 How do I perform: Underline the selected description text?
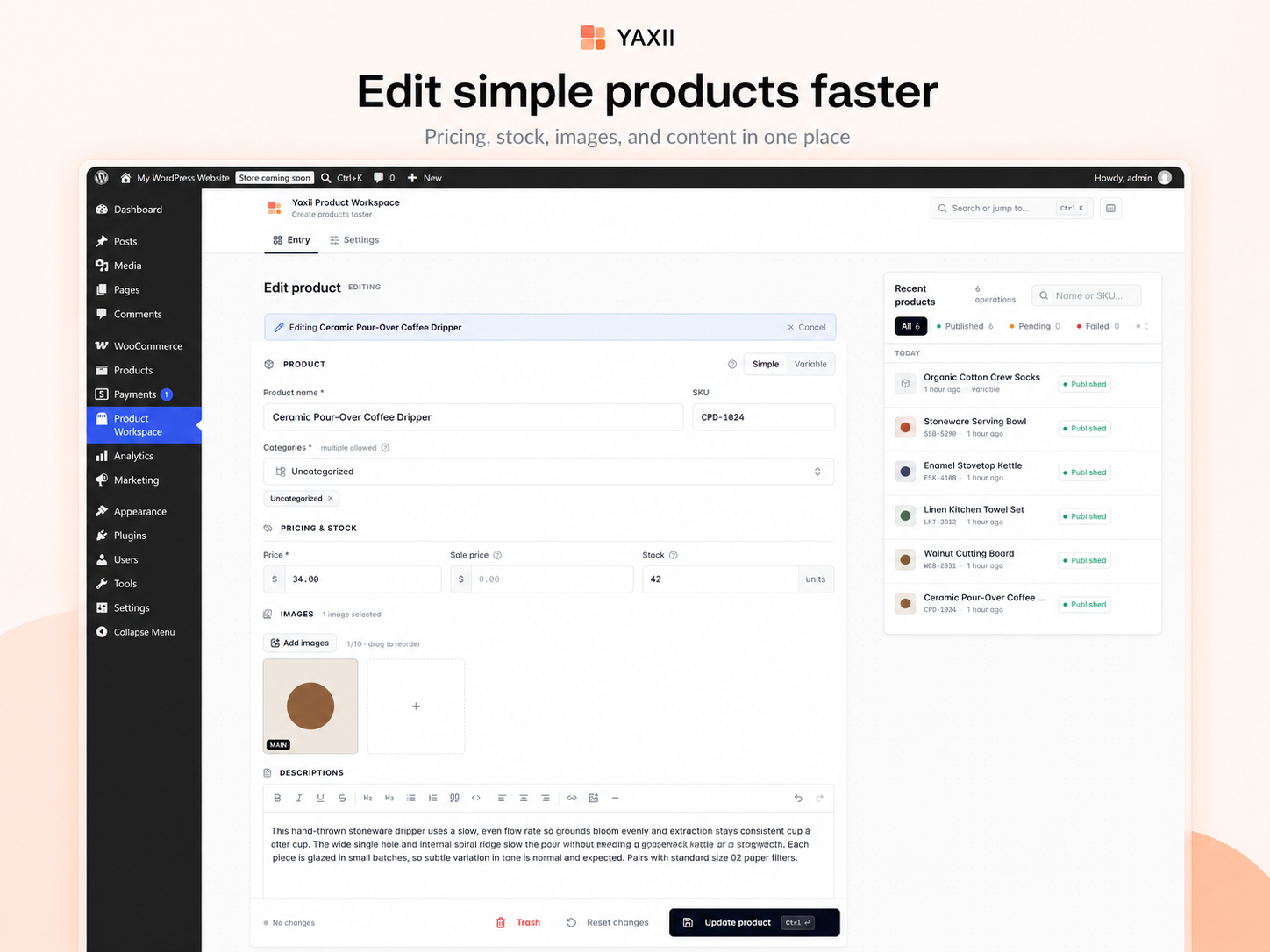point(320,798)
